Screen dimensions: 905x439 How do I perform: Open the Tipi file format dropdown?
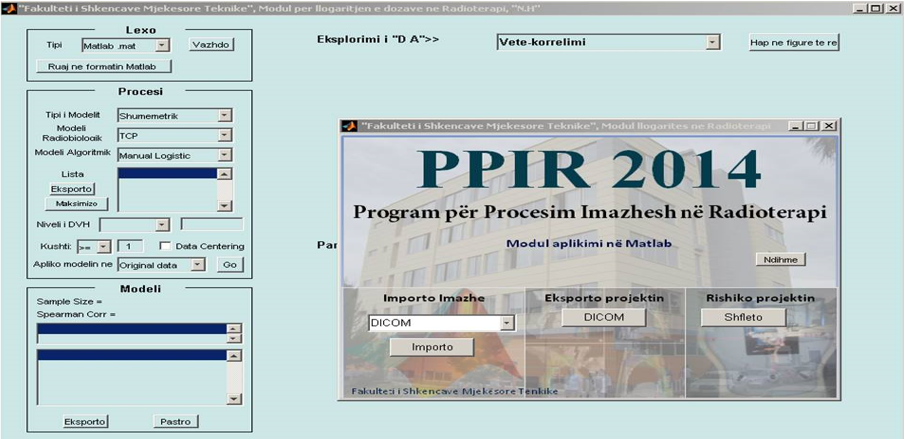tap(164, 45)
